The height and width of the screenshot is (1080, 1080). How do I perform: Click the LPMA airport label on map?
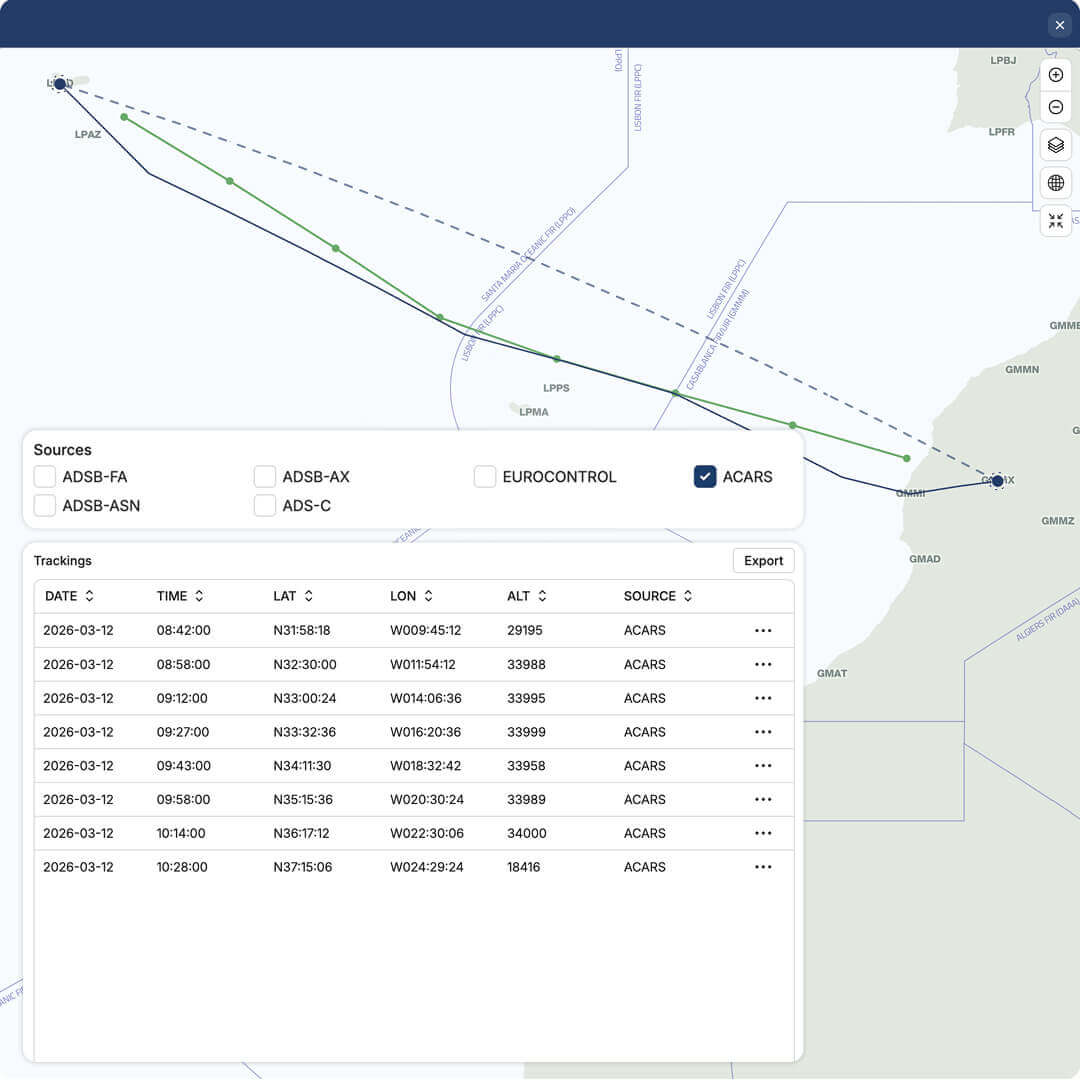[534, 412]
